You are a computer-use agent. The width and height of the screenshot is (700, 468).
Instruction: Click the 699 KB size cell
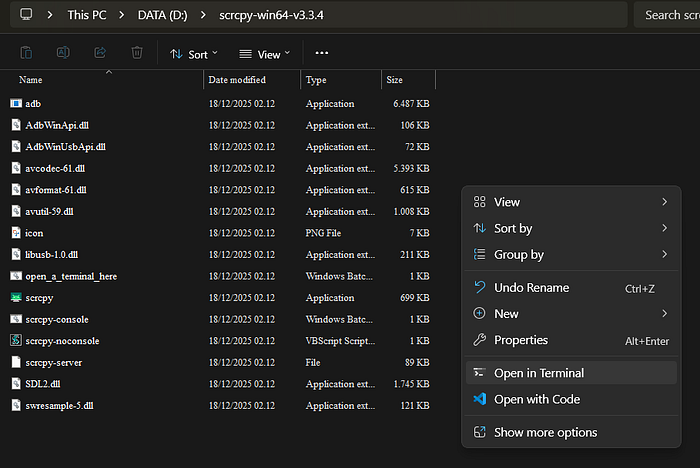pyautogui.click(x=415, y=297)
